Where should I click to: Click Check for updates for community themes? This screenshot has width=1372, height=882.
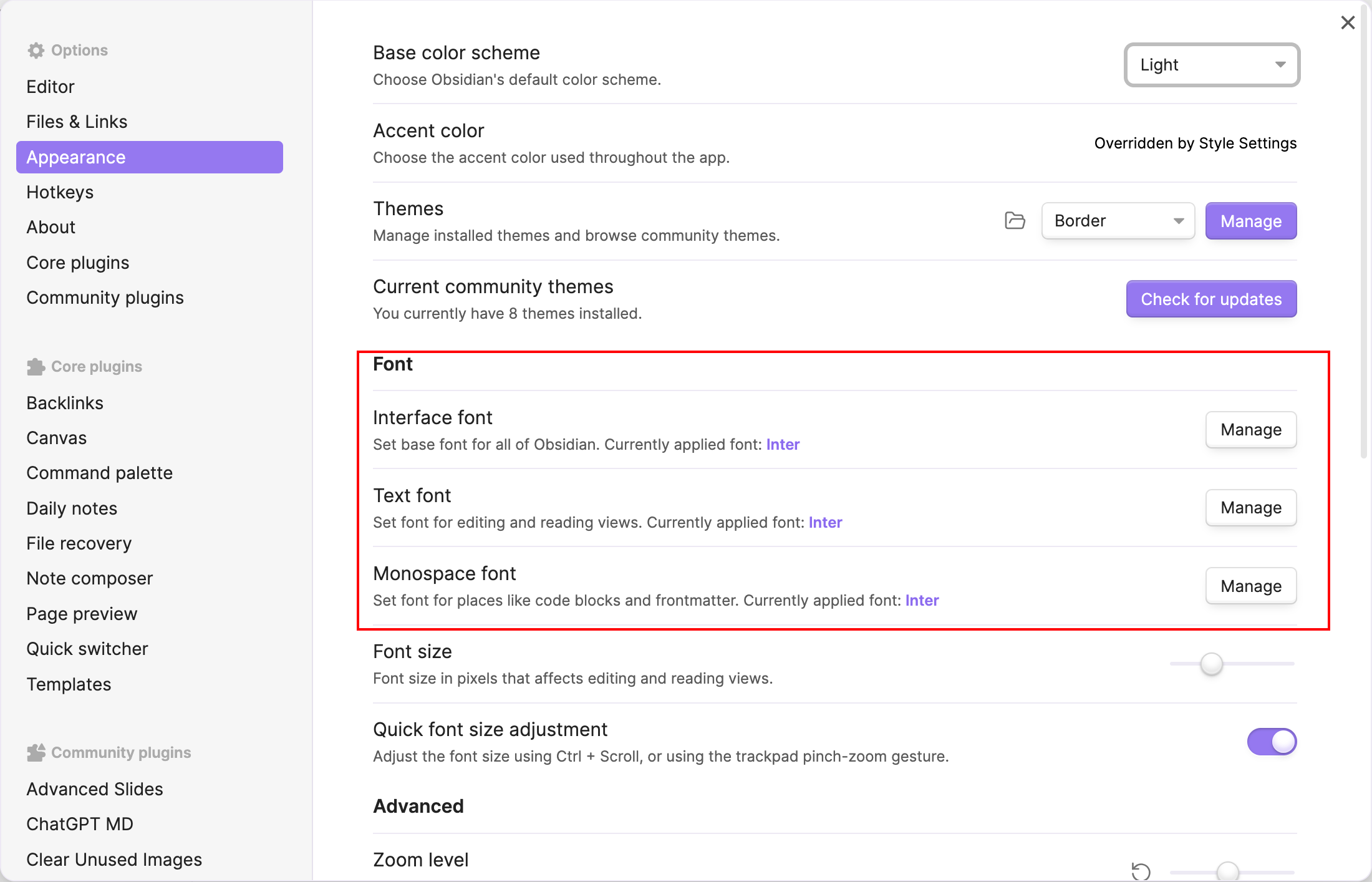point(1210,299)
